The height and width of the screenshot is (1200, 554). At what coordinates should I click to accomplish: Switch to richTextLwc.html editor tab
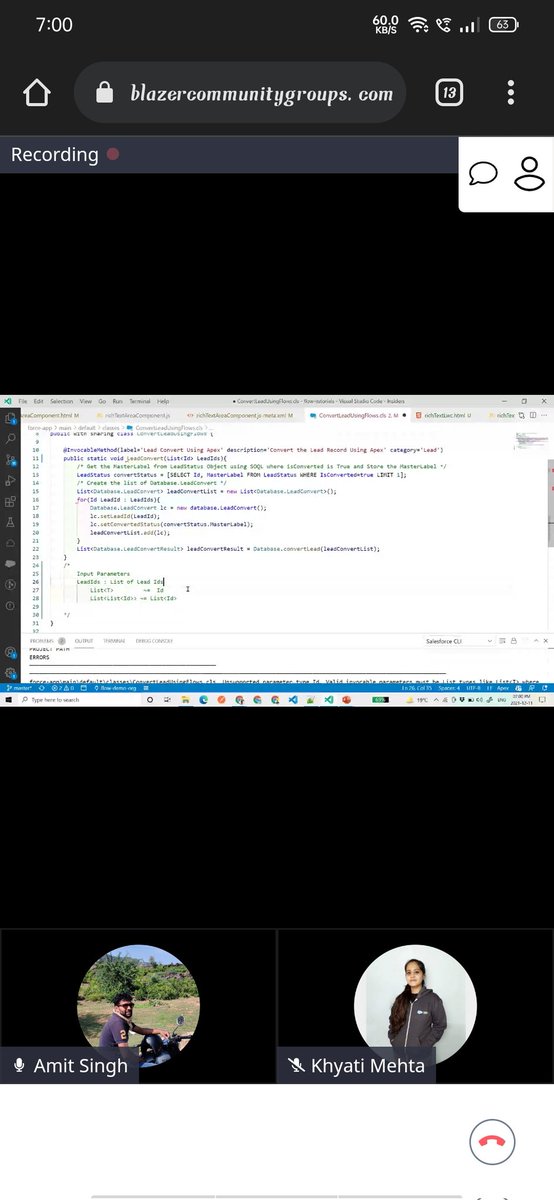tap(444, 414)
